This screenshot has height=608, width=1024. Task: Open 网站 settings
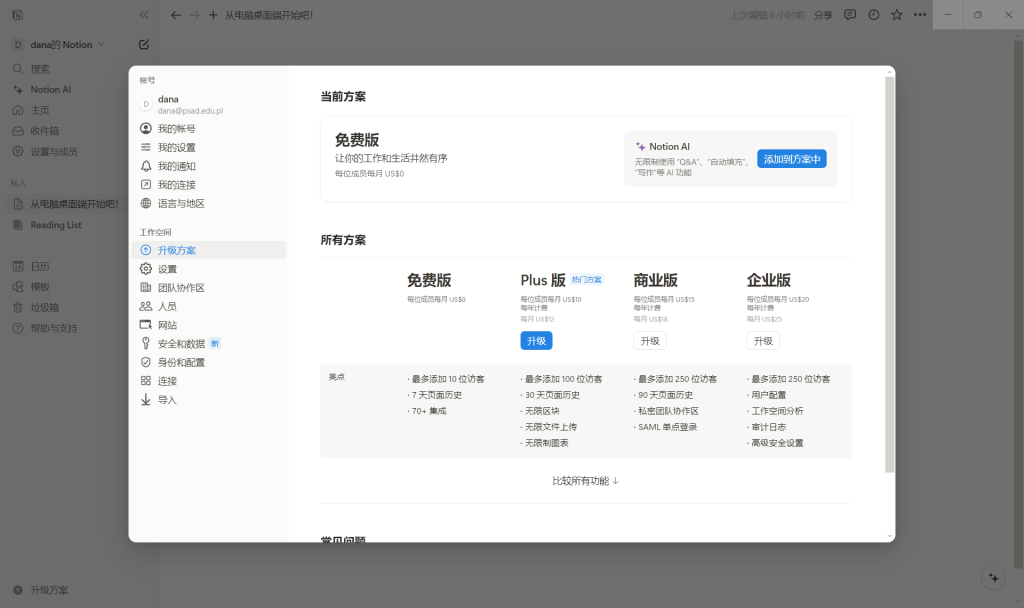pos(209,325)
